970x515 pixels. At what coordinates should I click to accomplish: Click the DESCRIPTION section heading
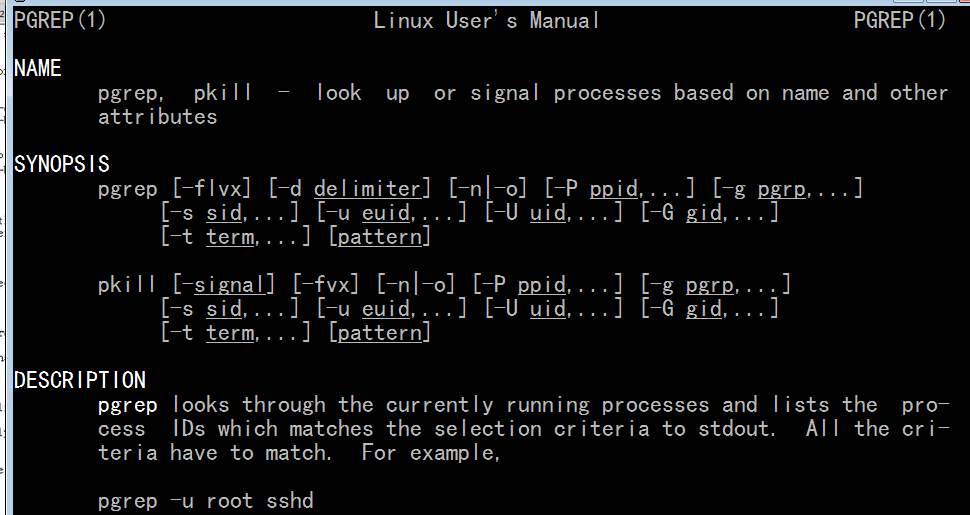tap(80, 380)
